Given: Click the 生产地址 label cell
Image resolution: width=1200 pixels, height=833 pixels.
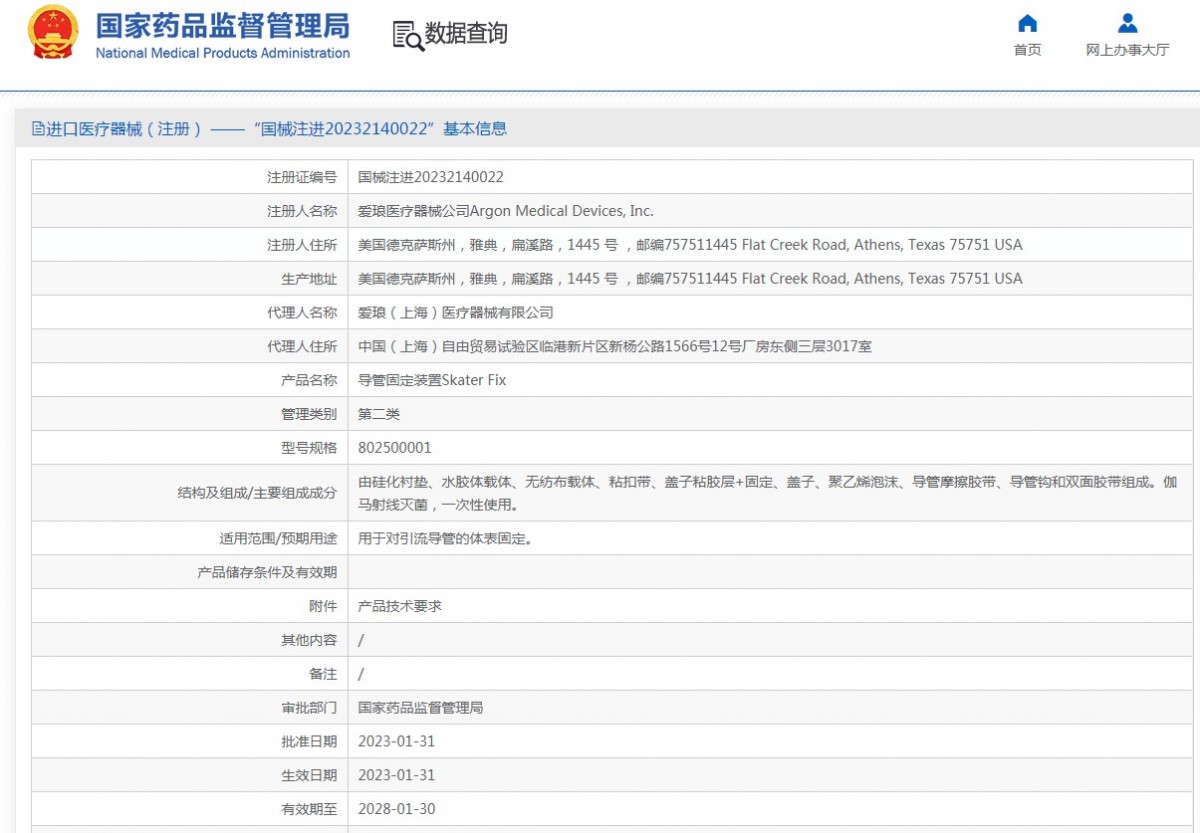Looking at the screenshot, I should click(x=190, y=279).
